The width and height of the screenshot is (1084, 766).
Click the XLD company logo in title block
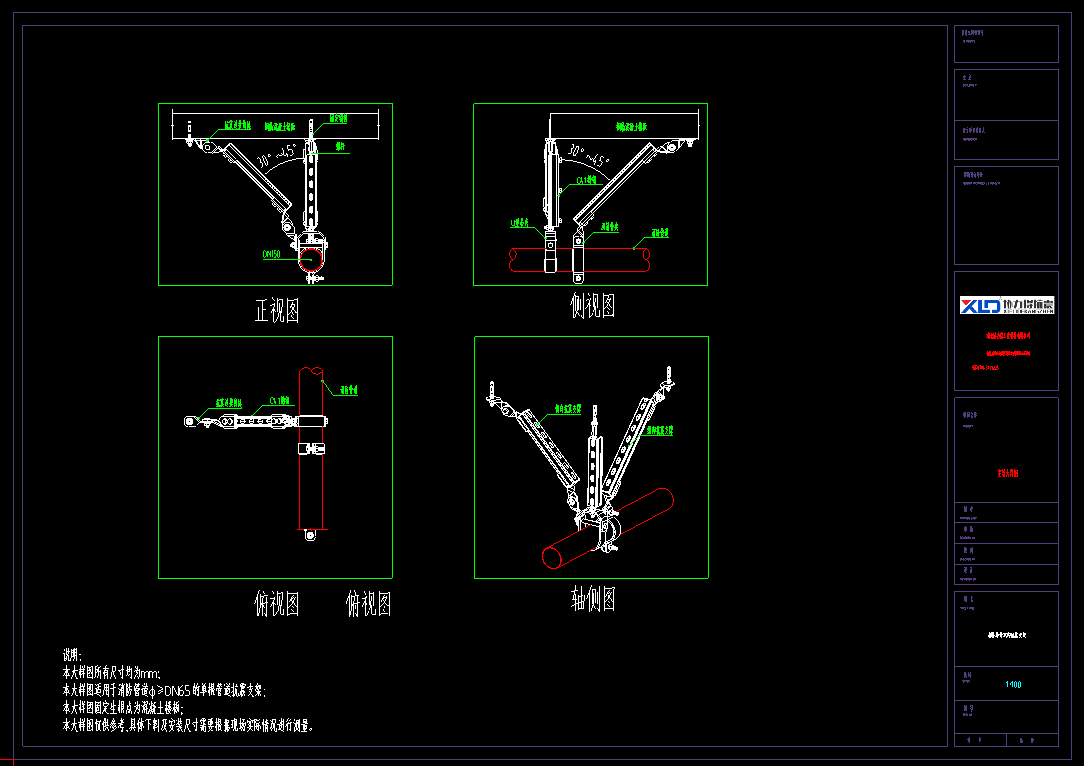(1007, 305)
